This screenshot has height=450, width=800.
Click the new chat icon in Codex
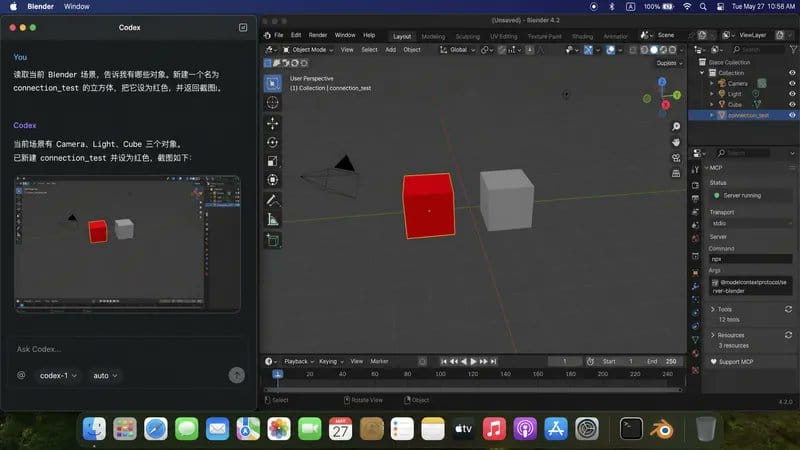tap(243, 28)
